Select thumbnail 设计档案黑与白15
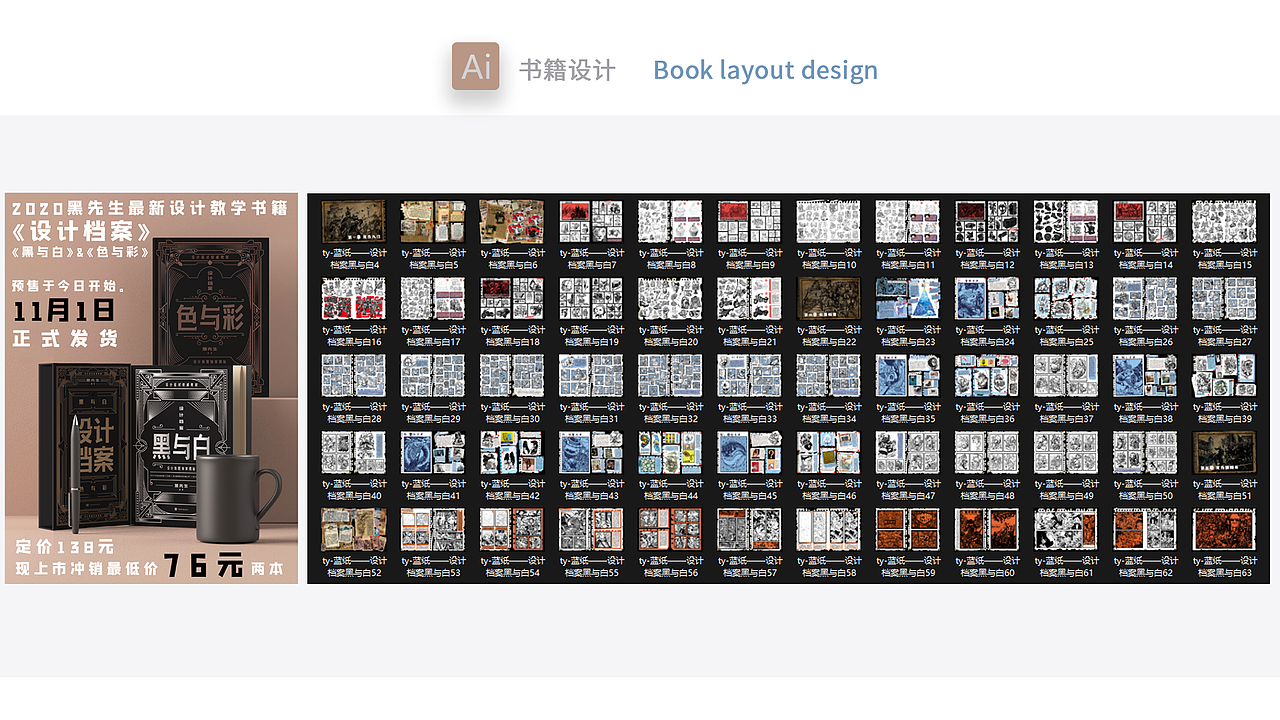 (x=1224, y=221)
